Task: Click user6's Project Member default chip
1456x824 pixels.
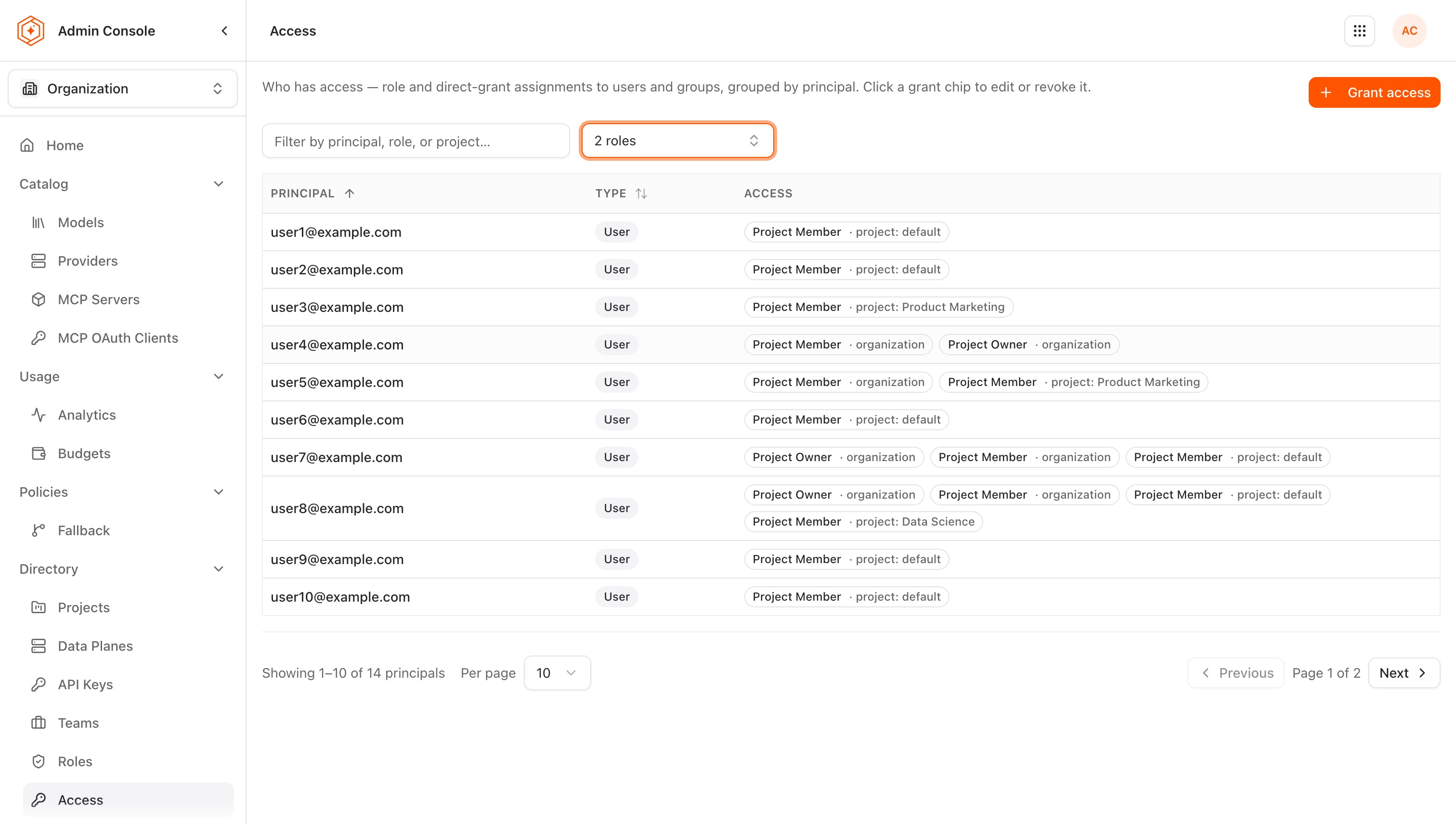Action: pos(846,419)
